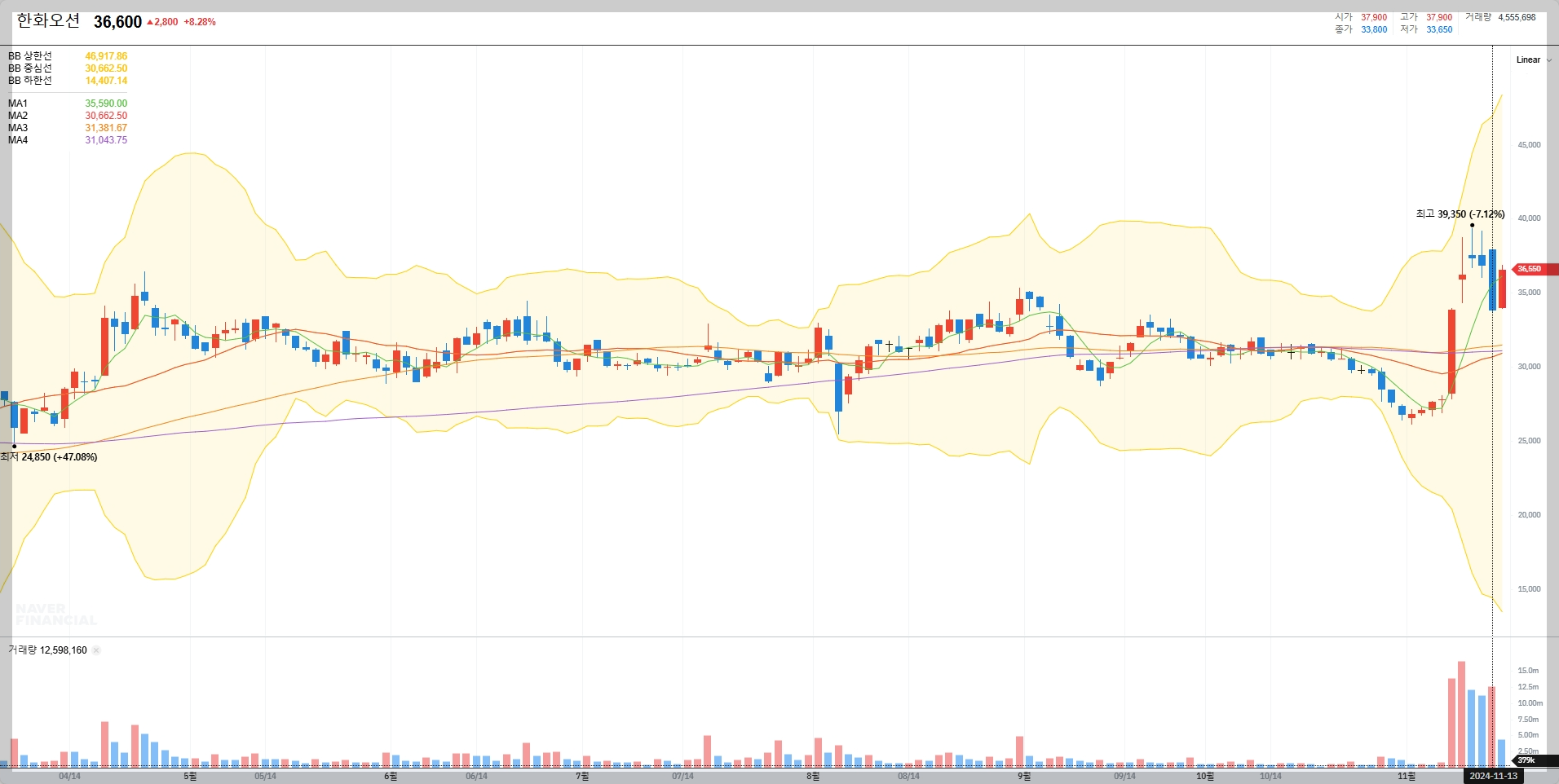Screen dimensions: 1559x784
Task: Click the 25,000 price axis label
Action: (x=1529, y=441)
